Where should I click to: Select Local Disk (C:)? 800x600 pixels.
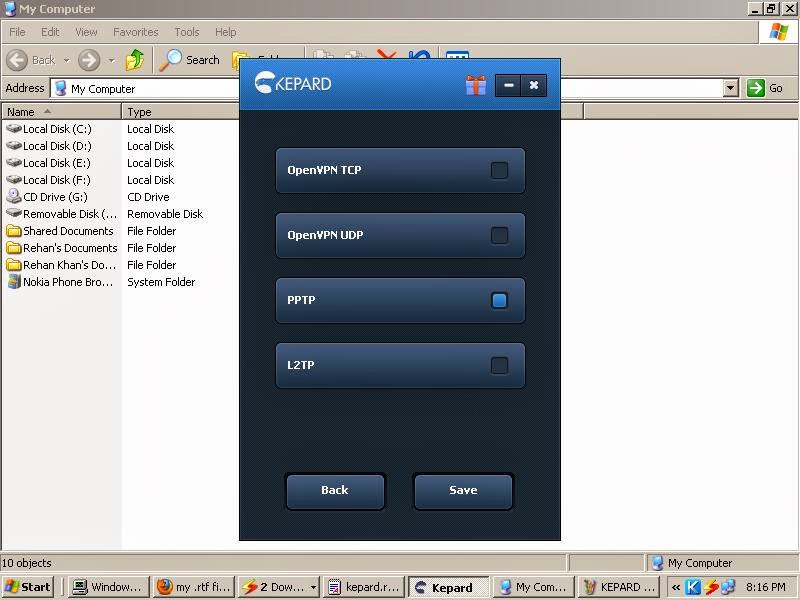[49, 129]
